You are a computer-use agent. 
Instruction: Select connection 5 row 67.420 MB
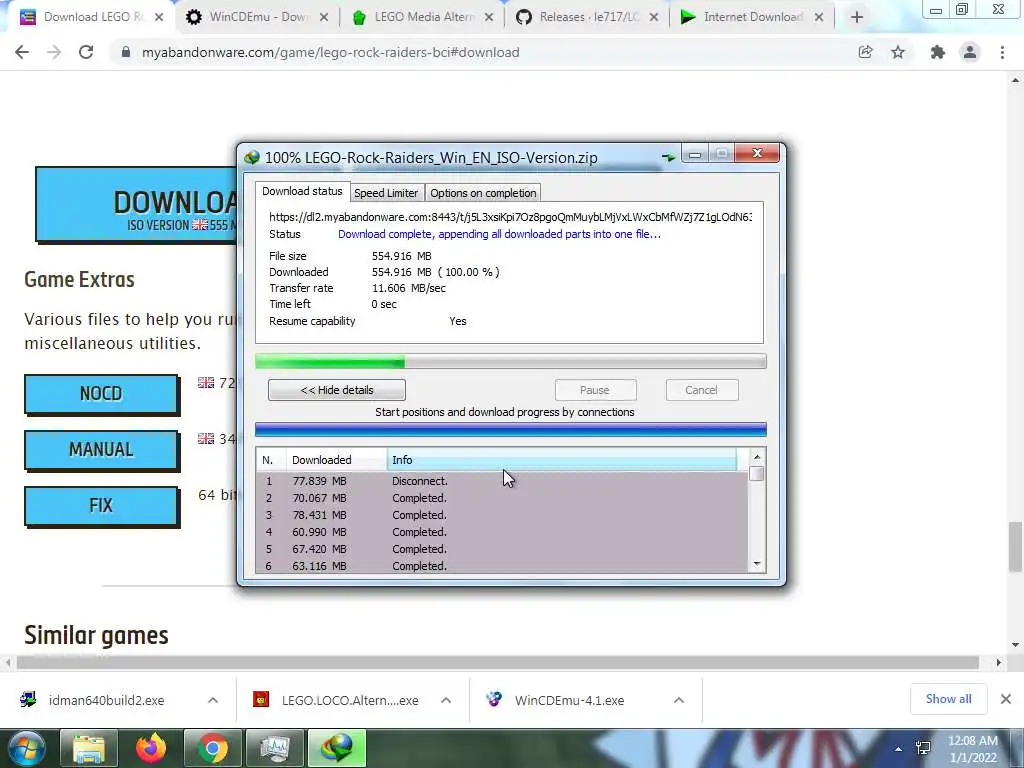point(502,549)
